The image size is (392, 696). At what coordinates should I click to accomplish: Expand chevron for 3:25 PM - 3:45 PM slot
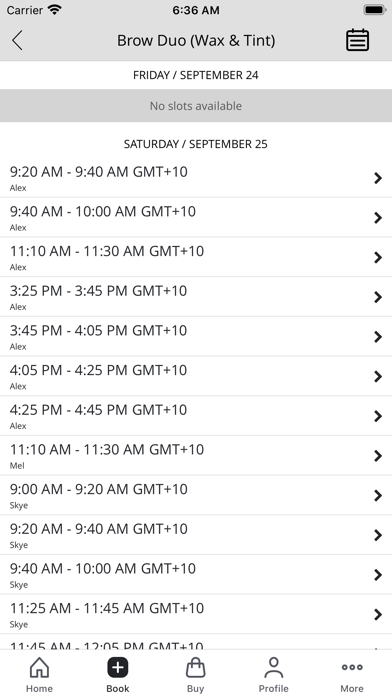(x=378, y=297)
